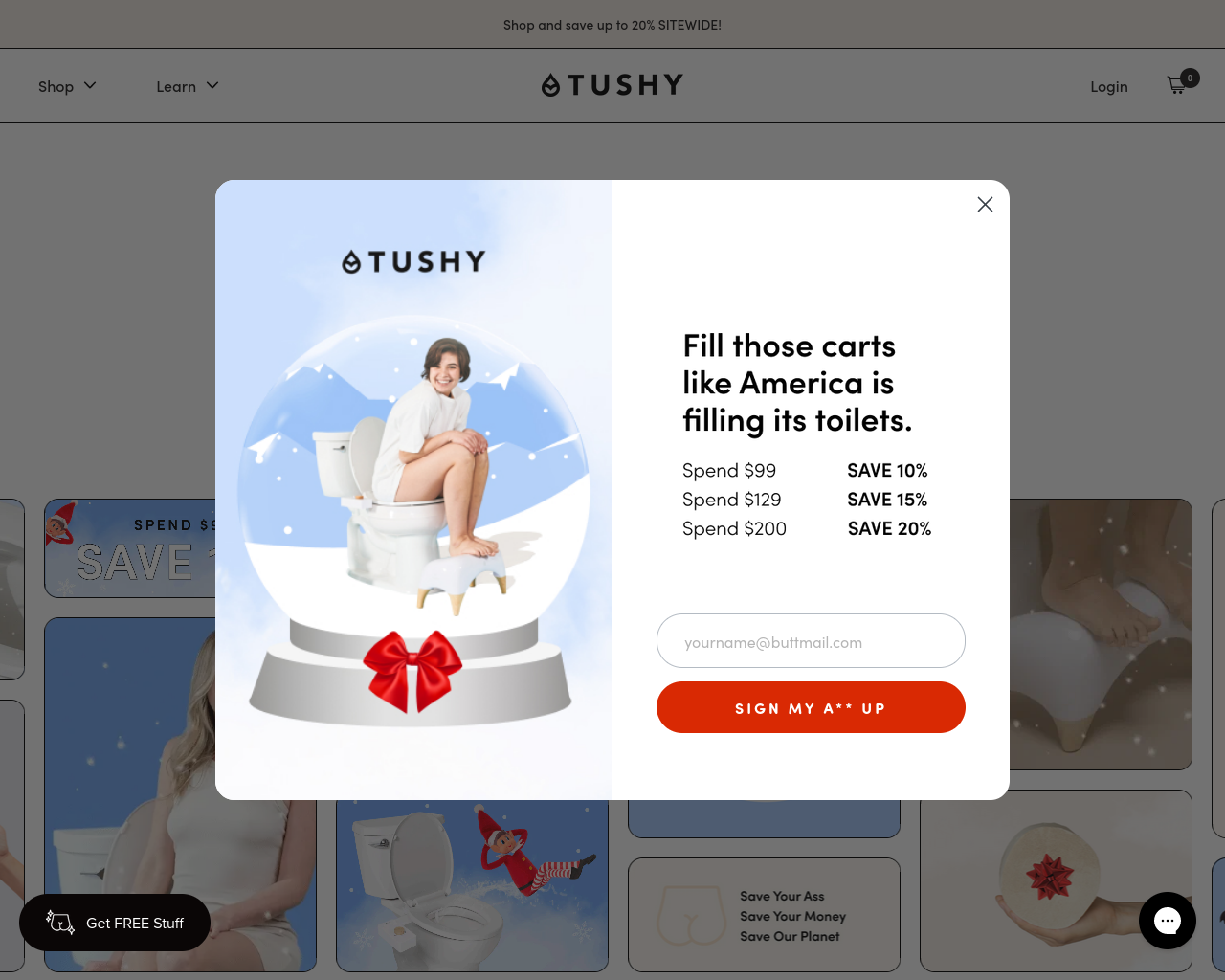Open the chat bubble widget
This screenshot has width=1225, height=980.
click(1168, 921)
